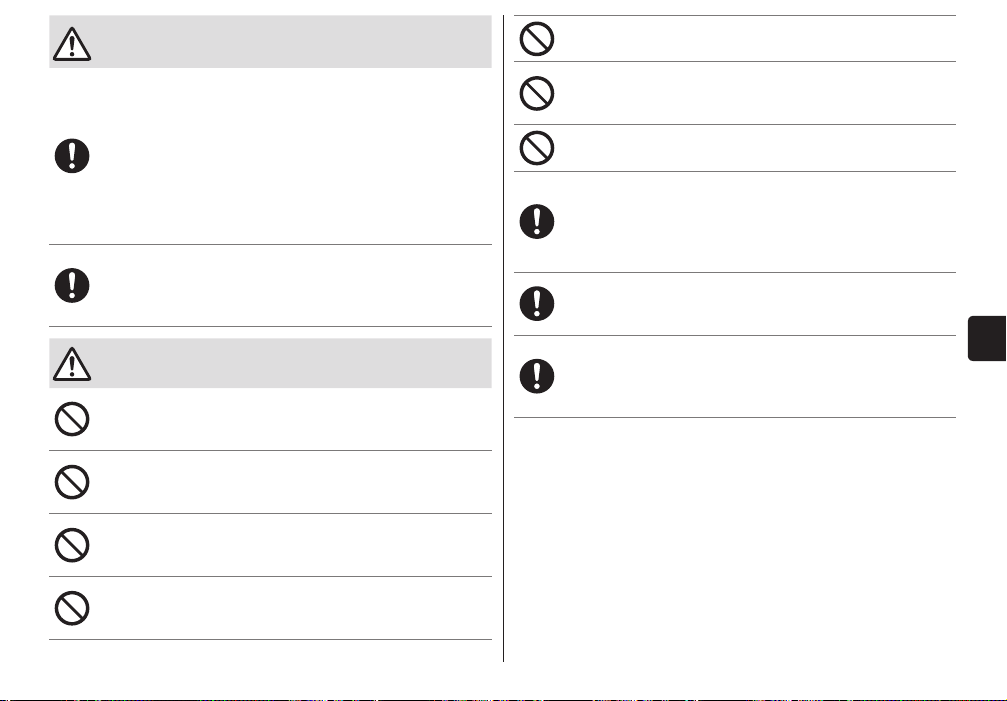Click the middle exclamation icon in right column
This screenshot has width=1007, height=701.
pos(537,304)
